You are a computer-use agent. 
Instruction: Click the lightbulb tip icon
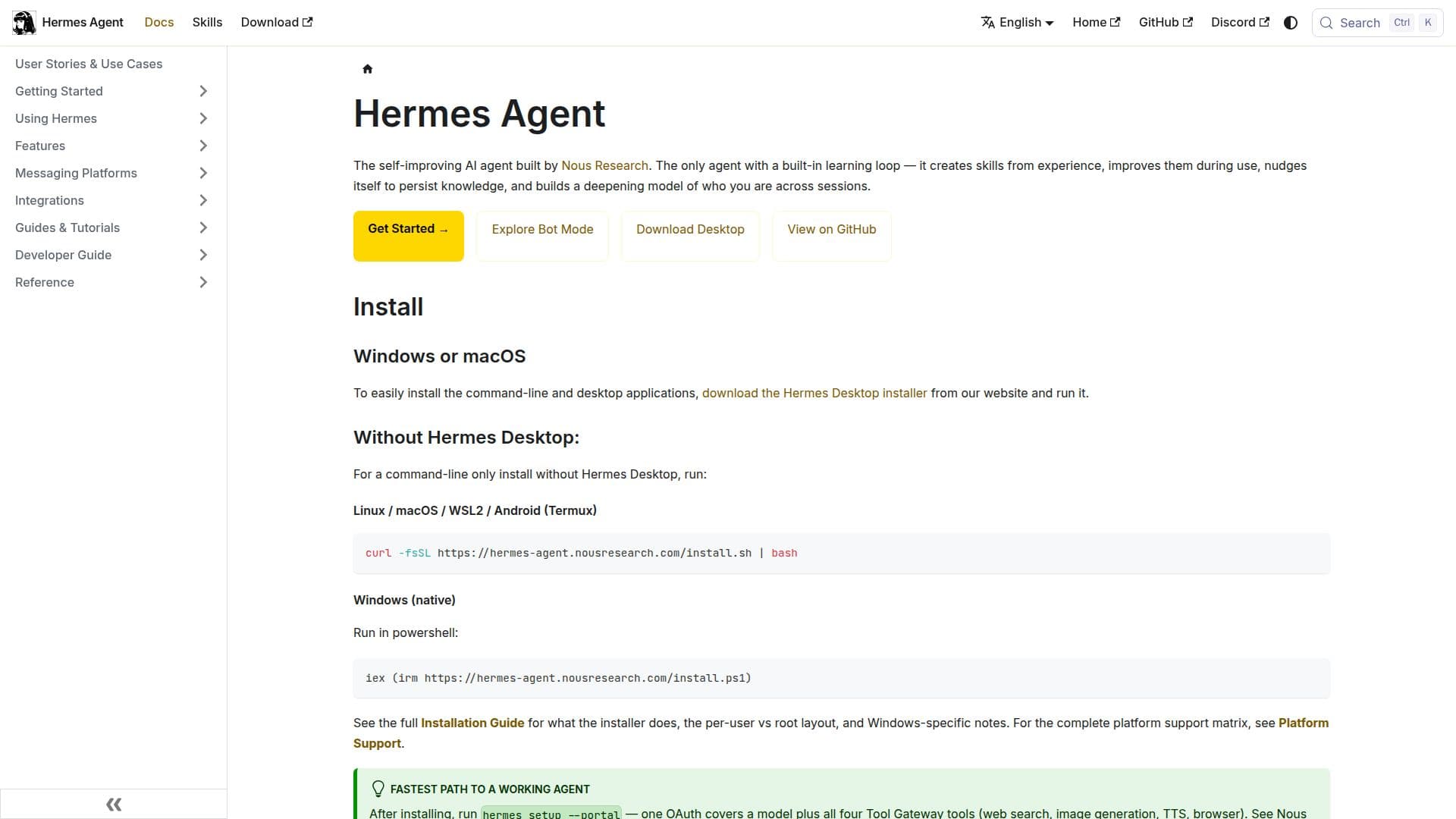pos(378,789)
